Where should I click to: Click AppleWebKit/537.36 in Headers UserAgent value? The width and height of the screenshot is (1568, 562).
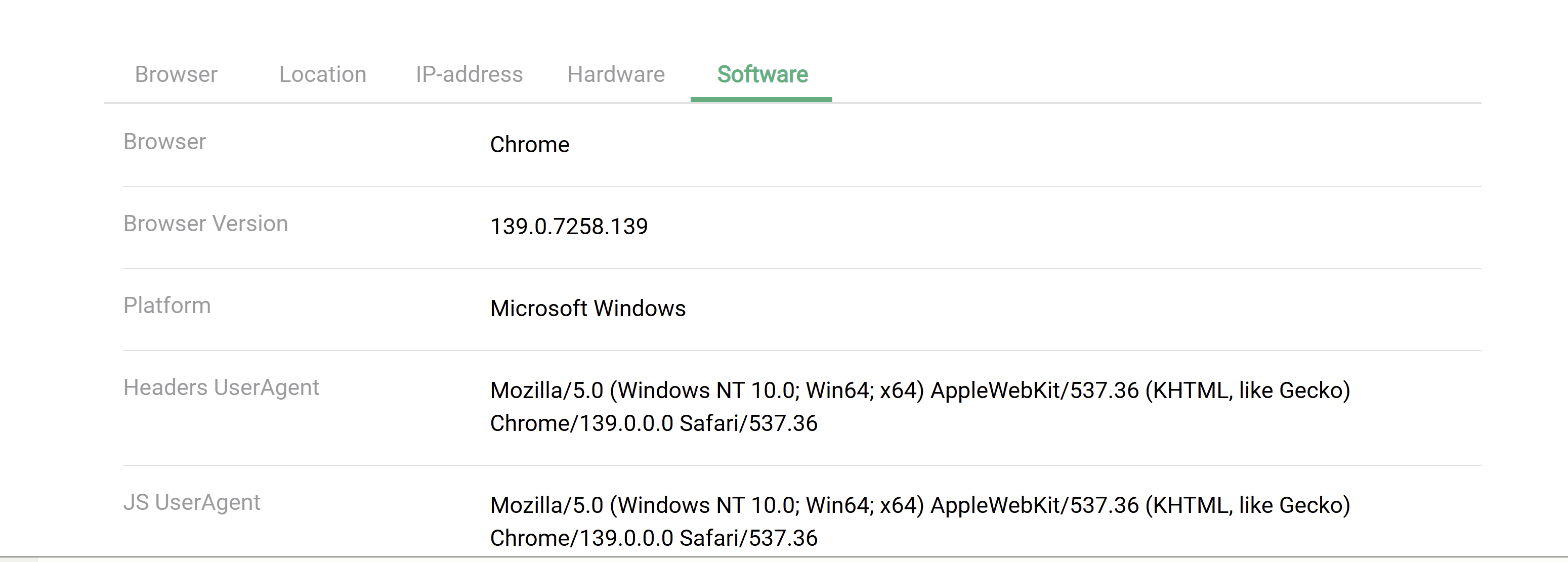coord(1034,391)
